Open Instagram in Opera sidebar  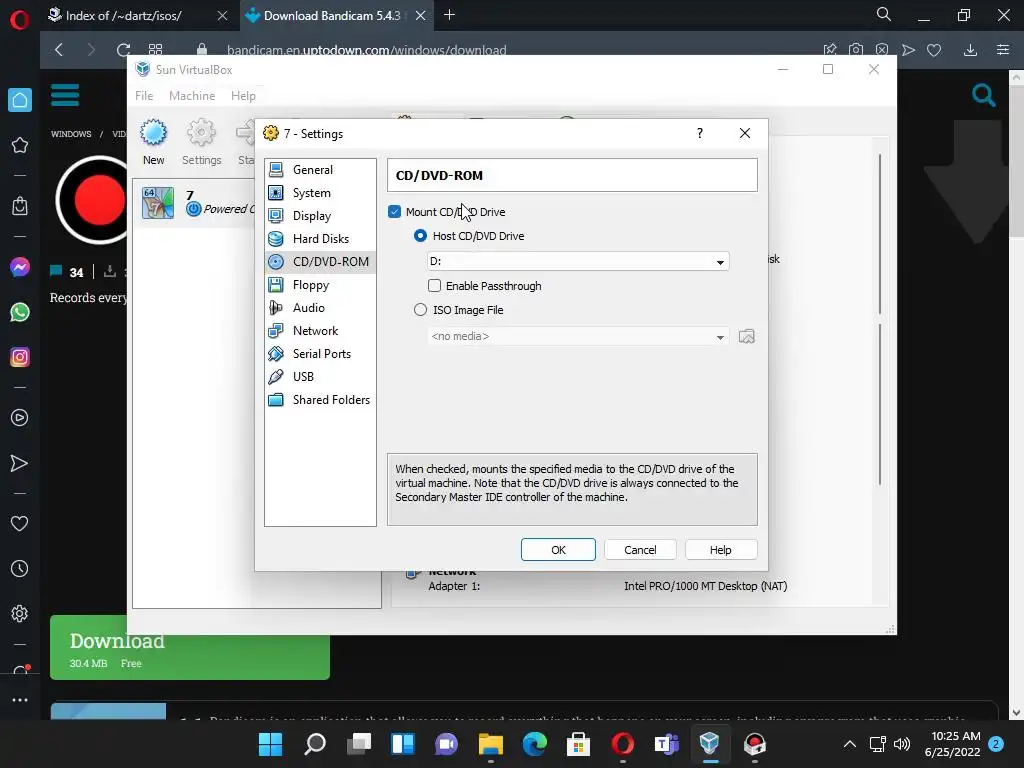pyautogui.click(x=20, y=357)
